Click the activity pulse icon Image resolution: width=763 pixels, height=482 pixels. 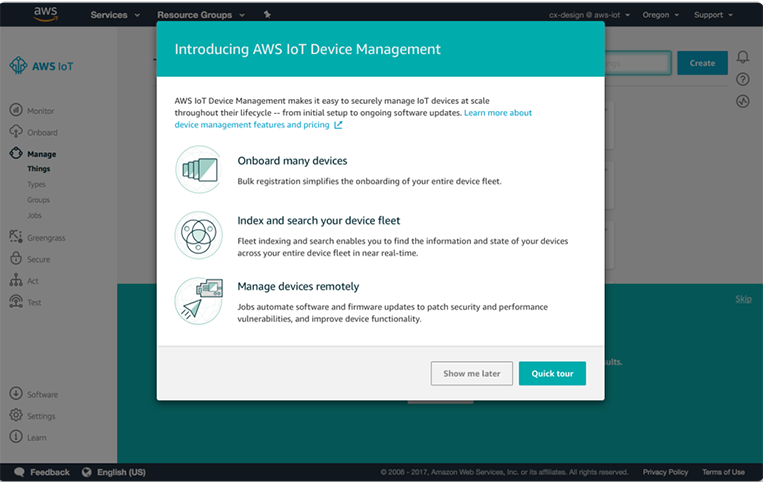click(743, 101)
